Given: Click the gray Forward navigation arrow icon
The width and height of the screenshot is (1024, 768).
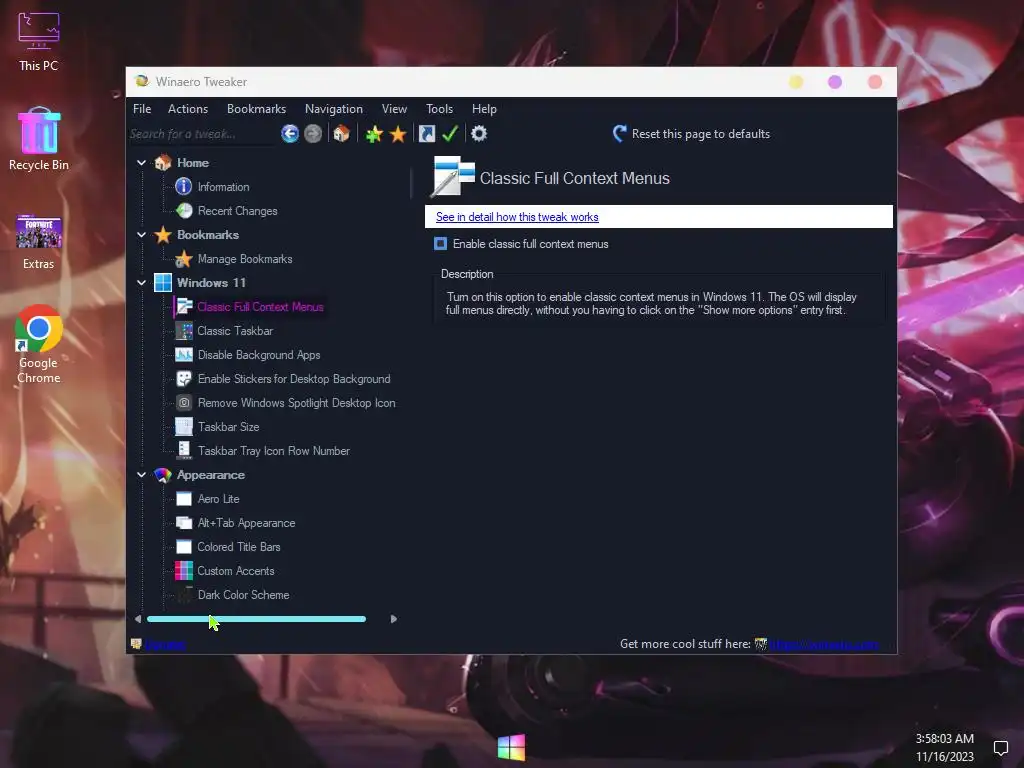Looking at the screenshot, I should pos(313,134).
